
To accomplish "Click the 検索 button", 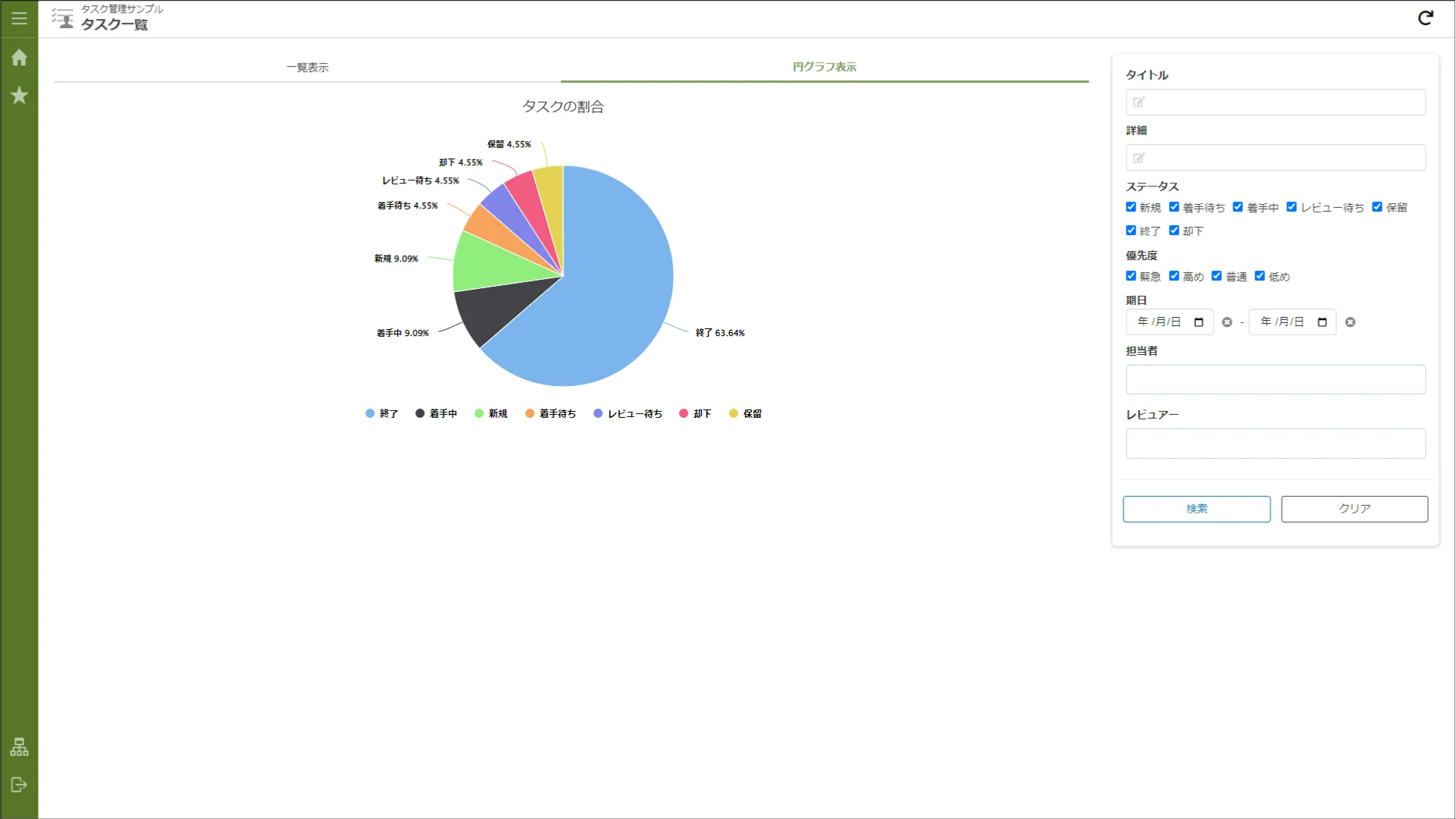I will tap(1196, 509).
